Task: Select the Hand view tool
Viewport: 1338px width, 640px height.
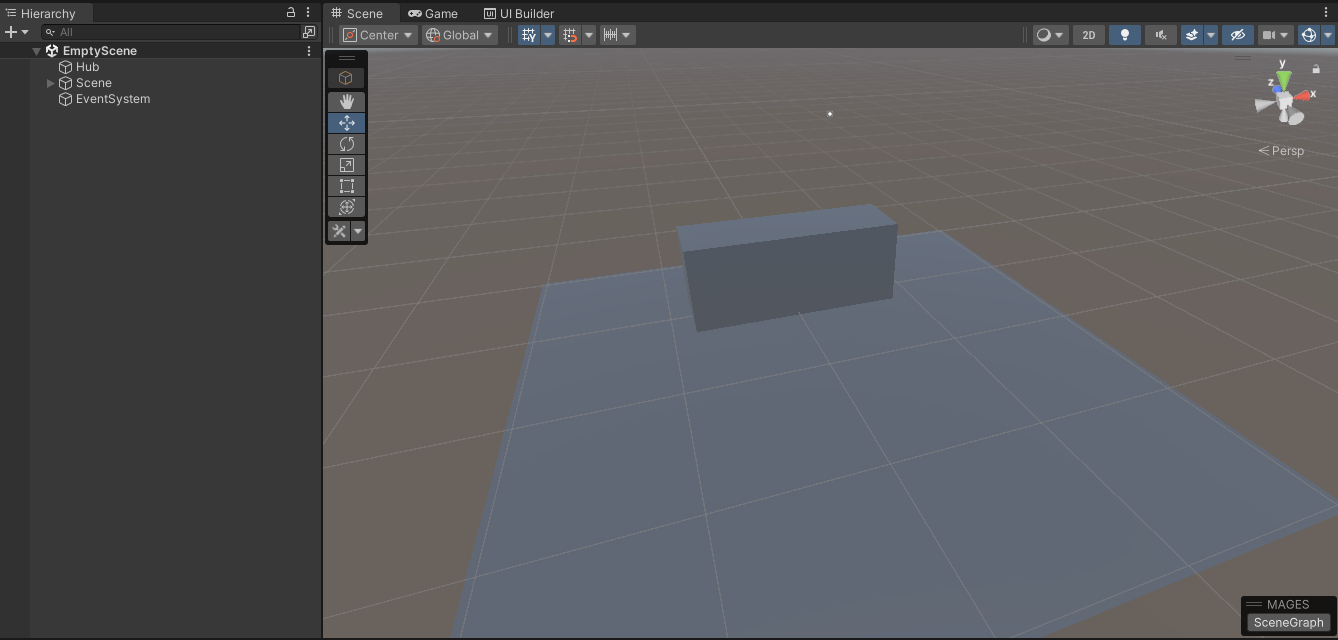Action: (347, 101)
